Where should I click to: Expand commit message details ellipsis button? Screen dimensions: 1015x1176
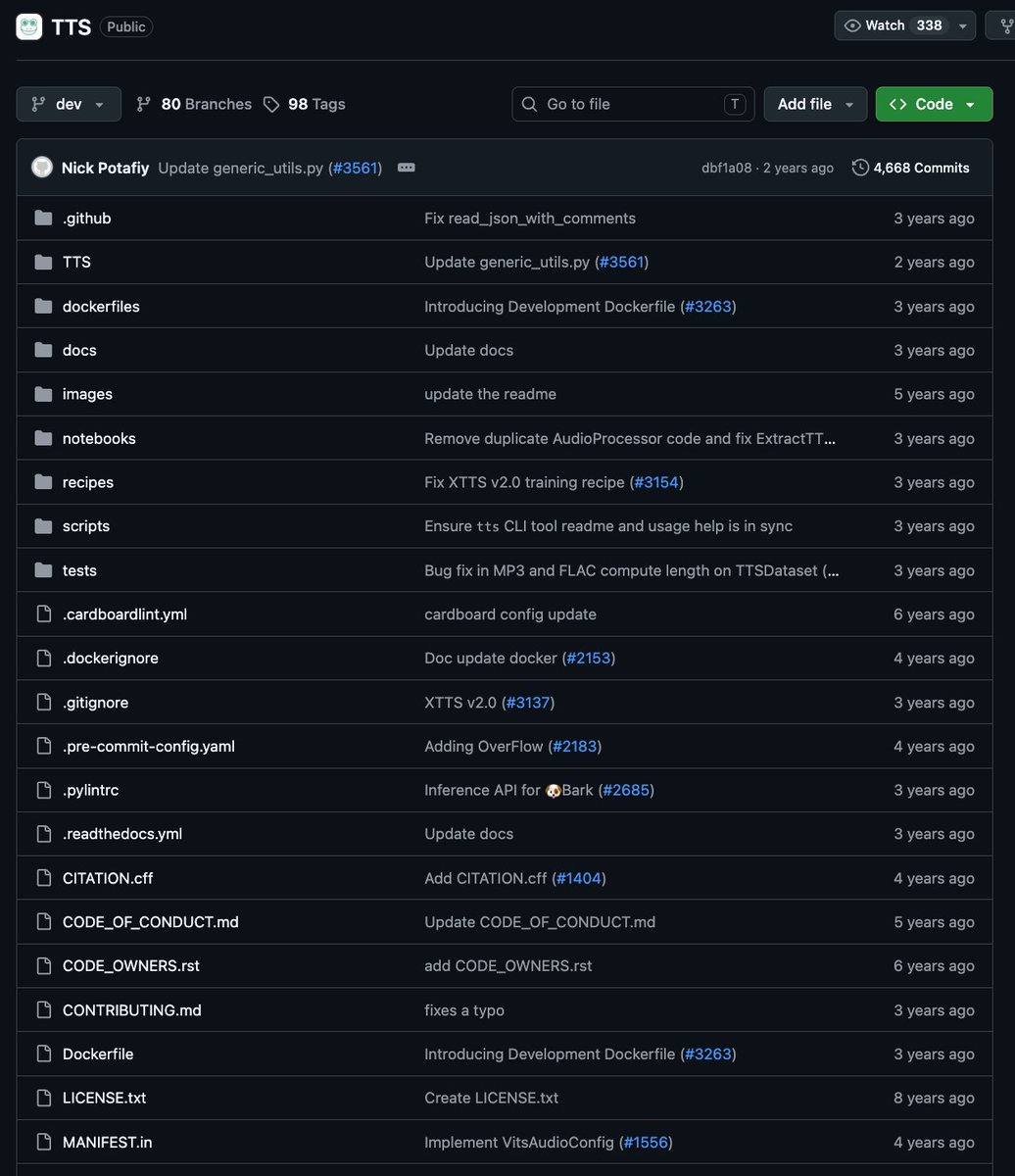pyautogui.click(x=407, y=168)
